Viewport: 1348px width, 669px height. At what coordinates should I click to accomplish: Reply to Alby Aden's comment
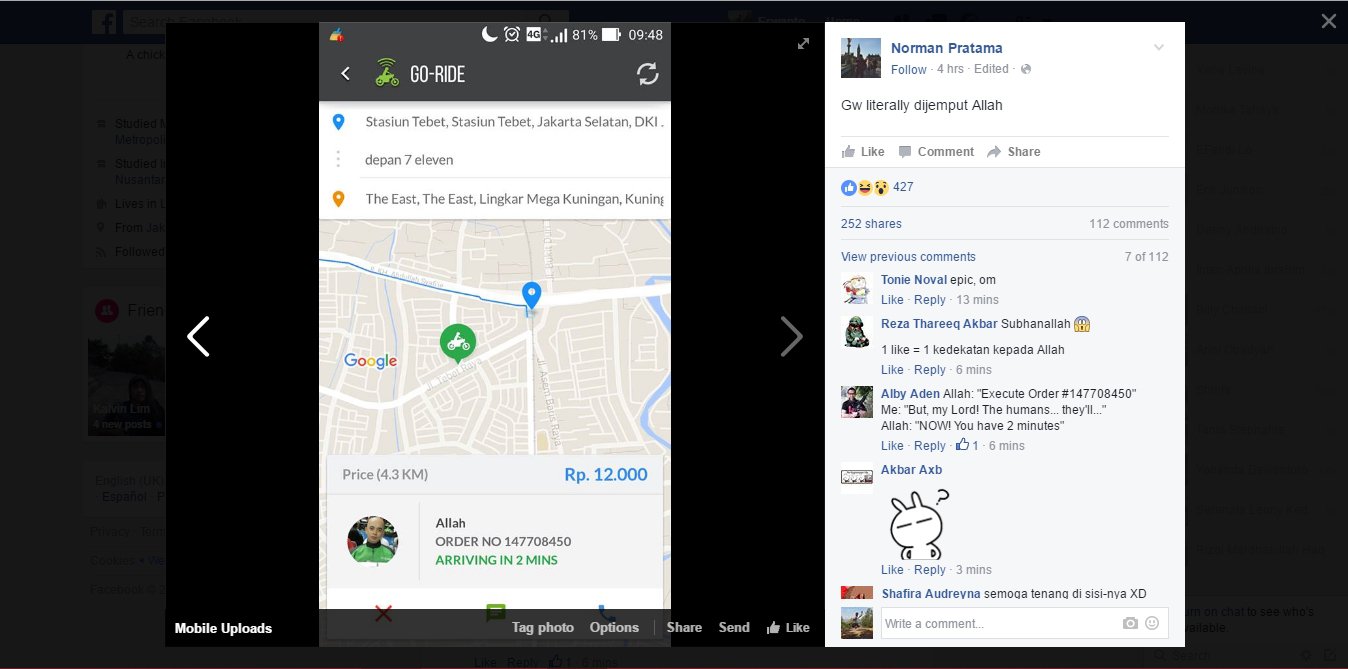[930, 446]
